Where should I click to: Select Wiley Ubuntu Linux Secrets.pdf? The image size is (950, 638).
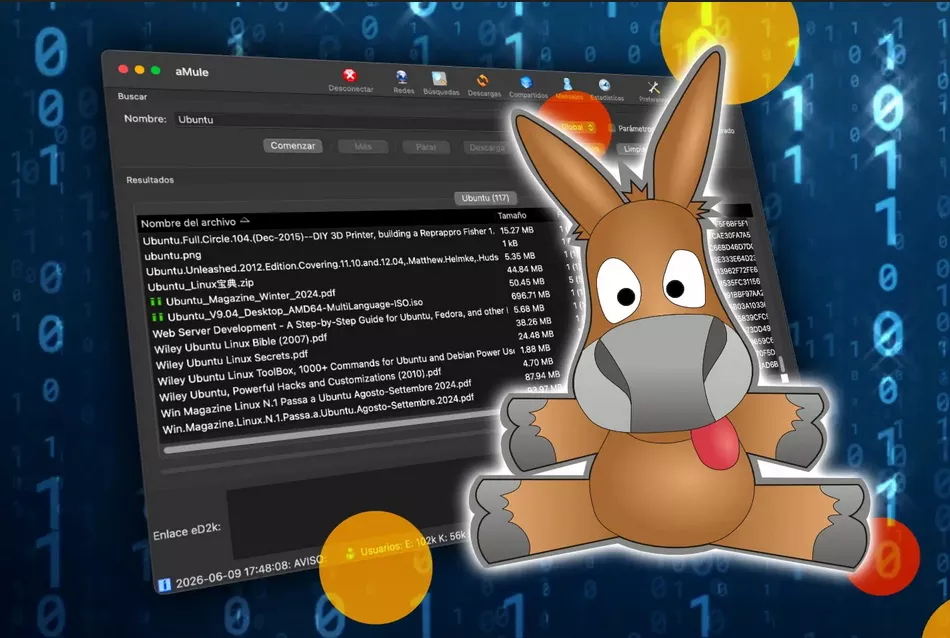[x=231, y=360]
